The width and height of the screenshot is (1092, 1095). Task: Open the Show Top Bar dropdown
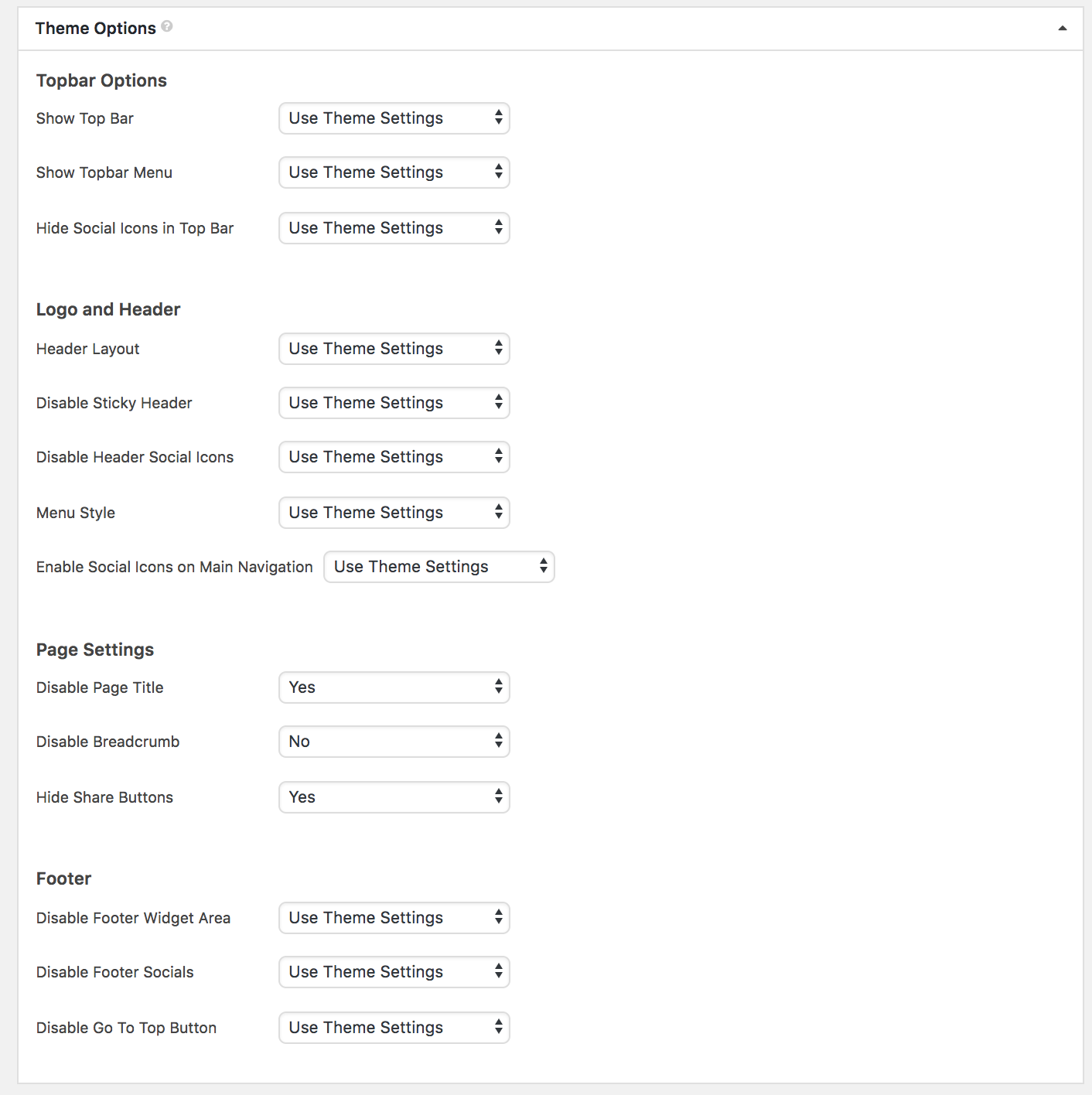(x=394, y=118)
